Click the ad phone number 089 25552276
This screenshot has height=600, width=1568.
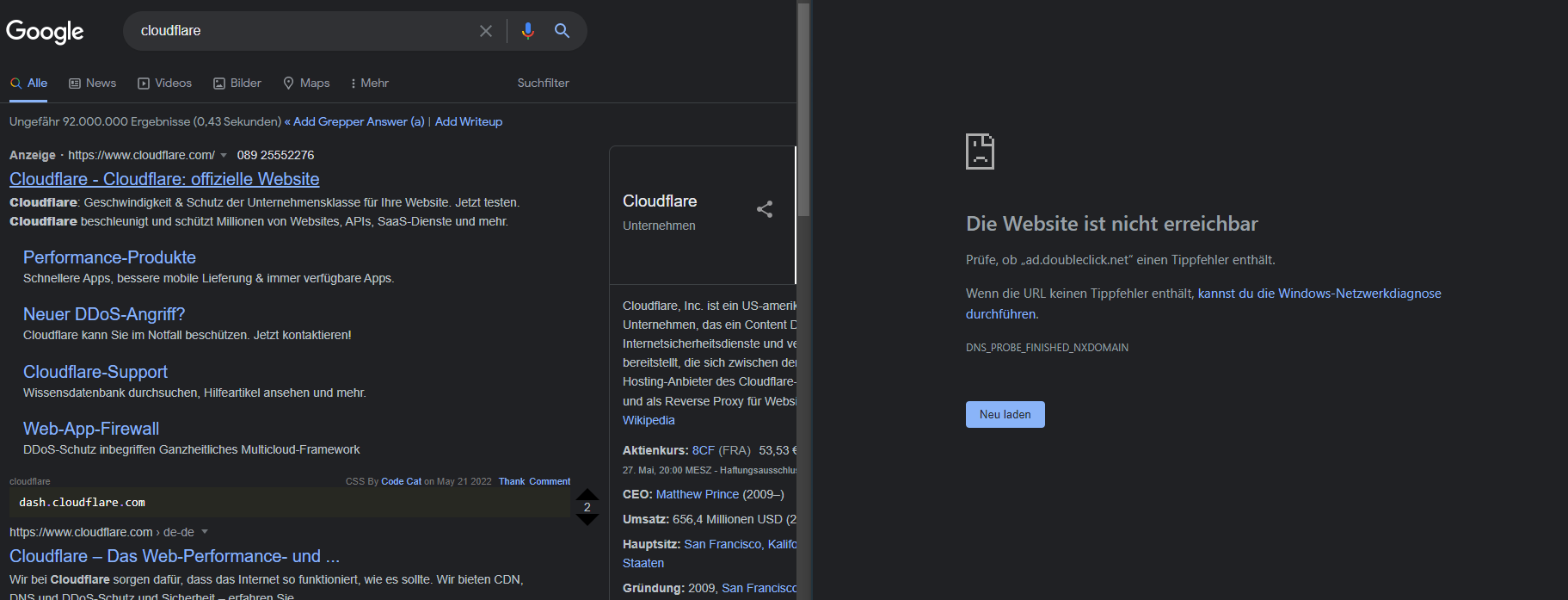click(275, 155)
